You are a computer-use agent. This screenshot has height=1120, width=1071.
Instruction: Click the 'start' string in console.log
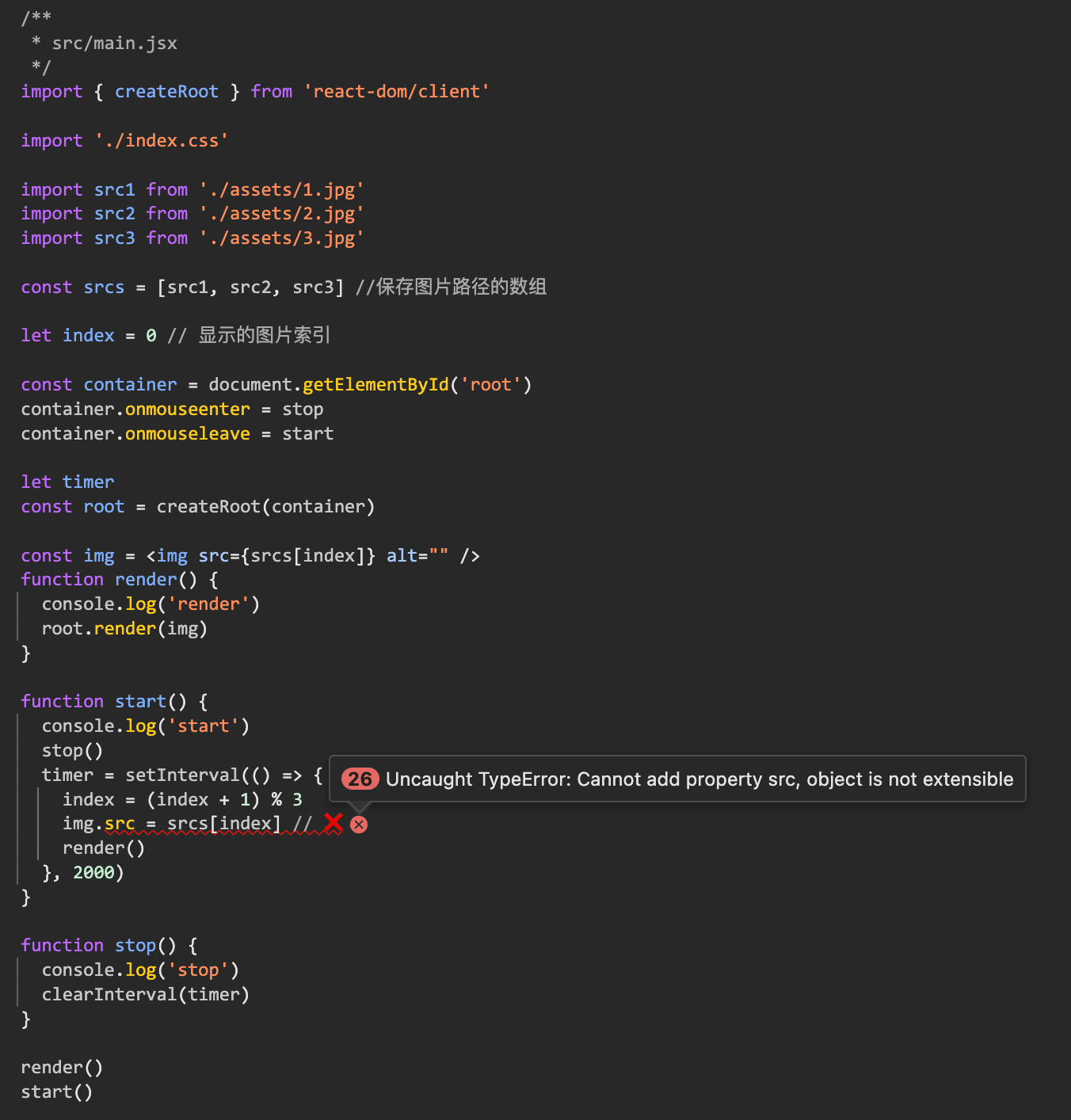point(203,726)
